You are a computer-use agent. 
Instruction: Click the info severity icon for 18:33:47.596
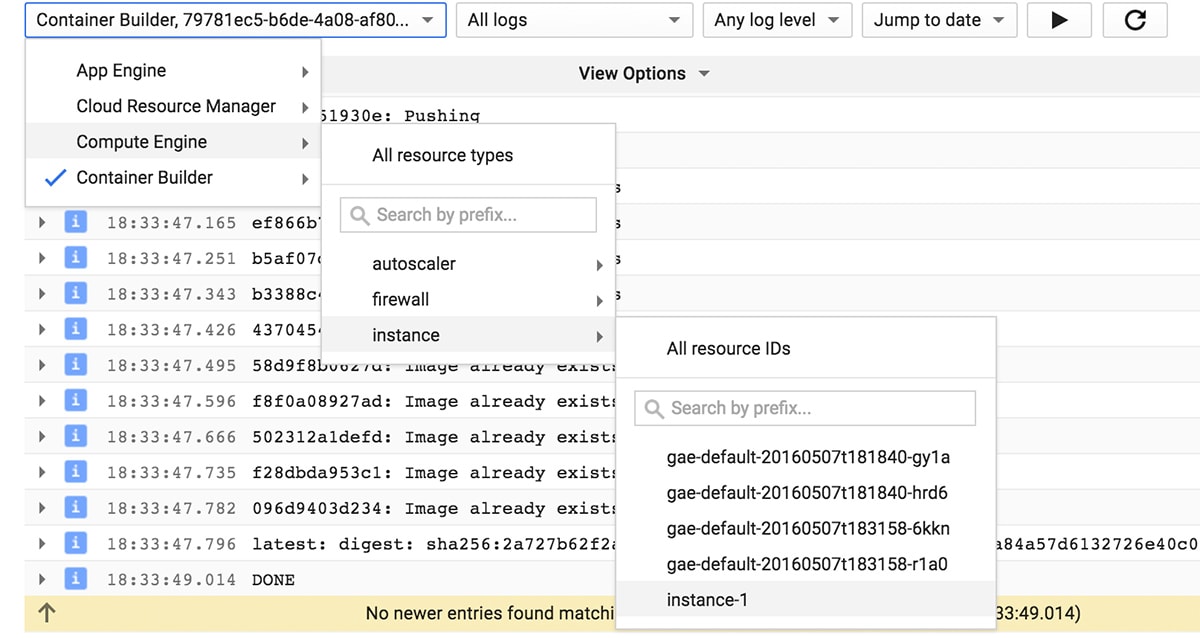pos(74,400)
